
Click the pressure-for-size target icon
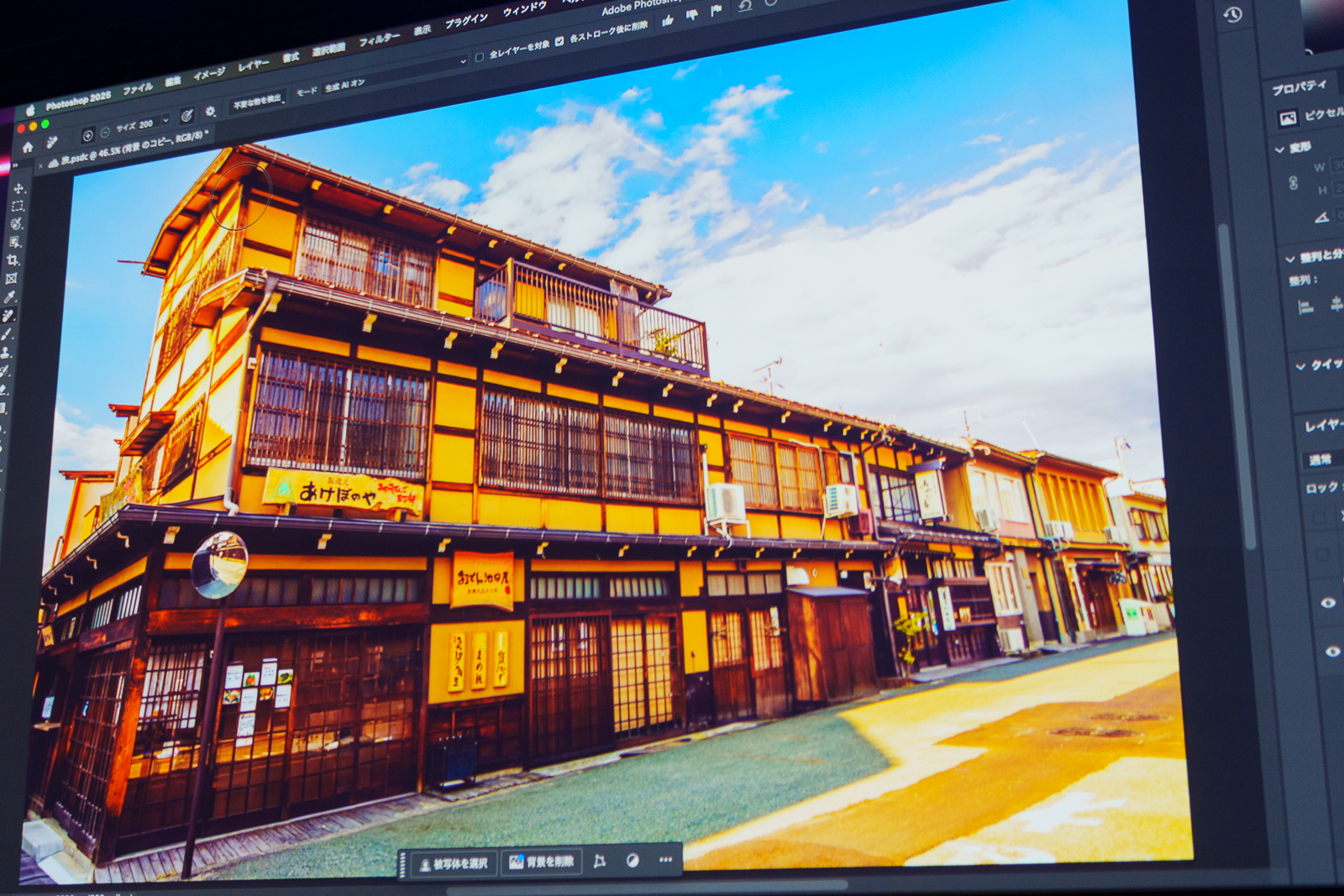pos(187,115)
